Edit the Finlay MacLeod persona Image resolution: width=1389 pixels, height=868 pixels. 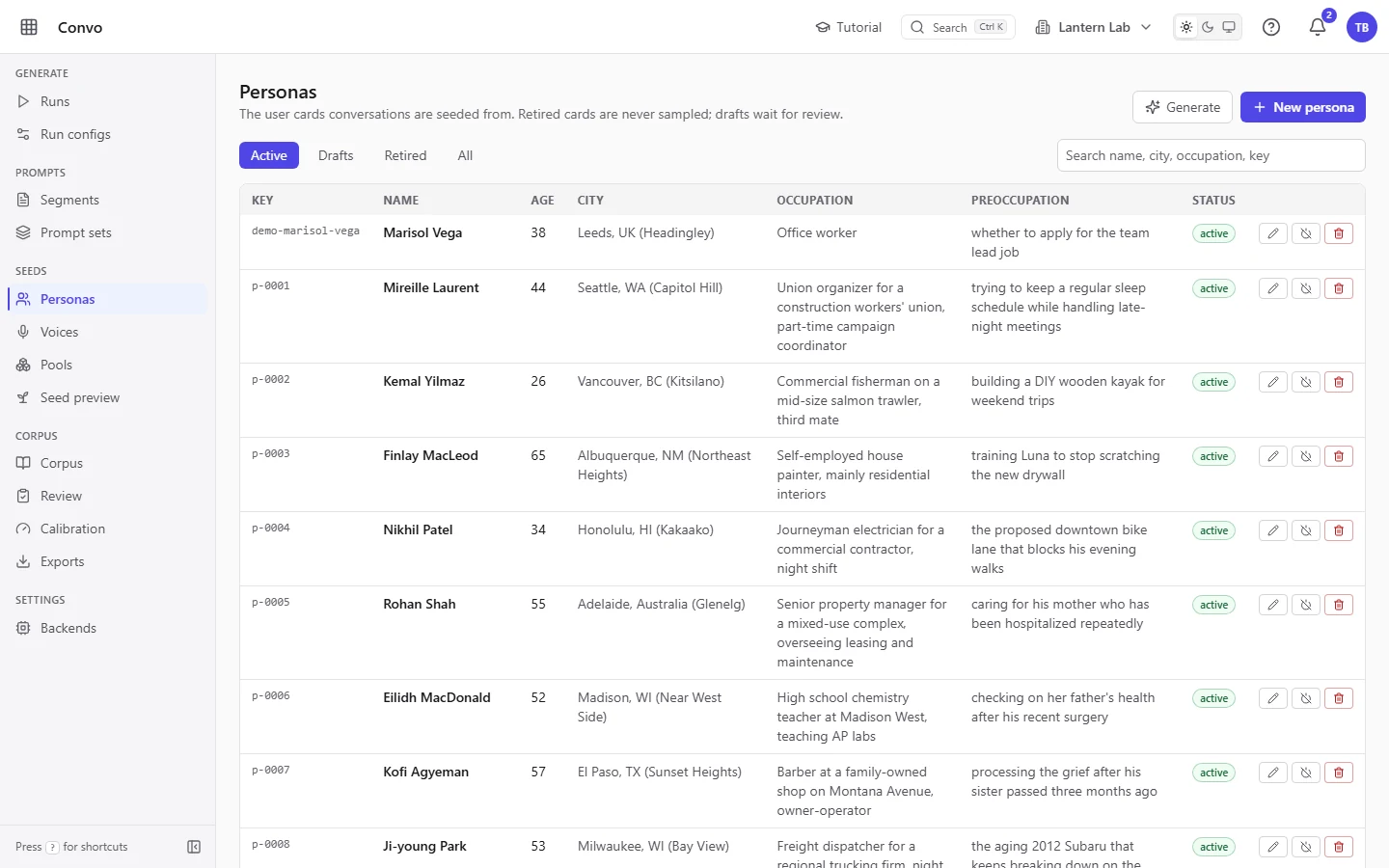1273,456
